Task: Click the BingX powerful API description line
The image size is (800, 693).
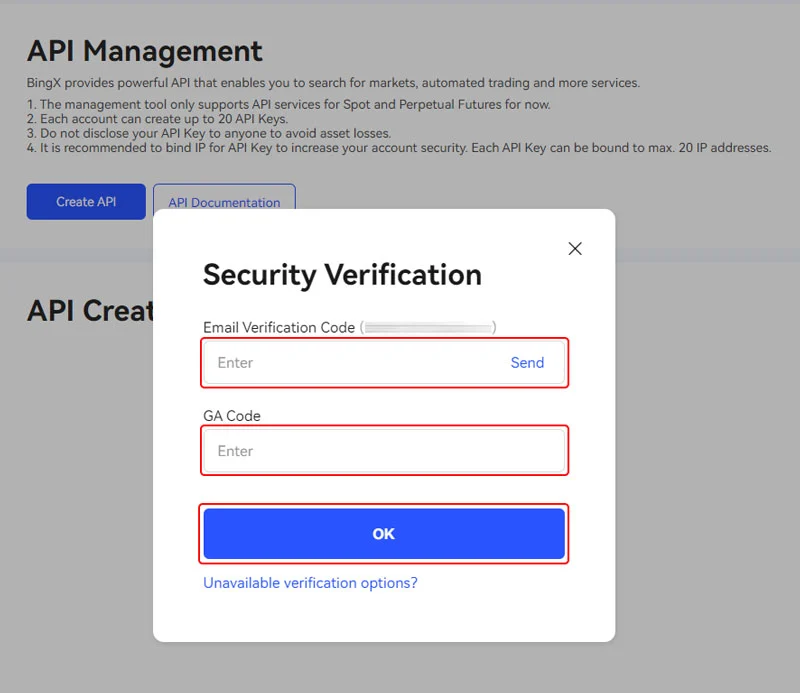Action: click(x=333, y=83)
